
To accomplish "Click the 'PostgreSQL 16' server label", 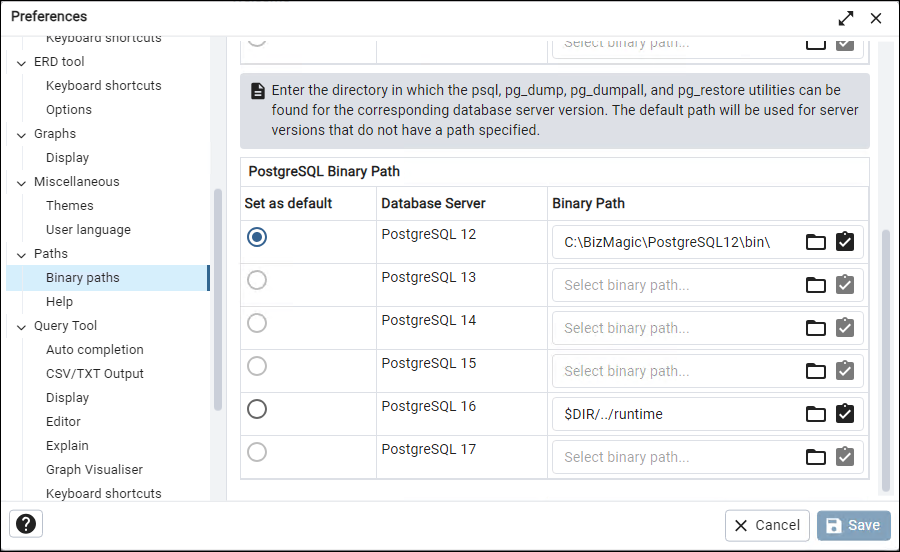I will tap(429, 406).
